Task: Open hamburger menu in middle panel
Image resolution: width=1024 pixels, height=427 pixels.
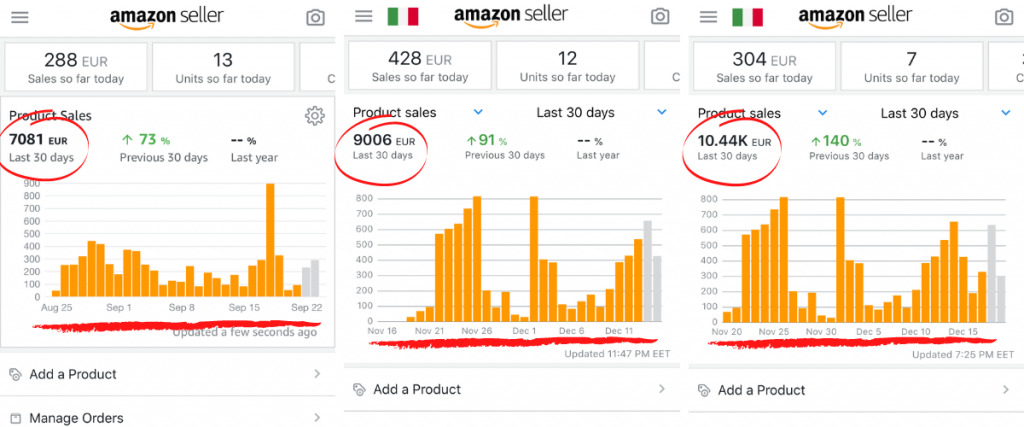Action: (364, 17)
